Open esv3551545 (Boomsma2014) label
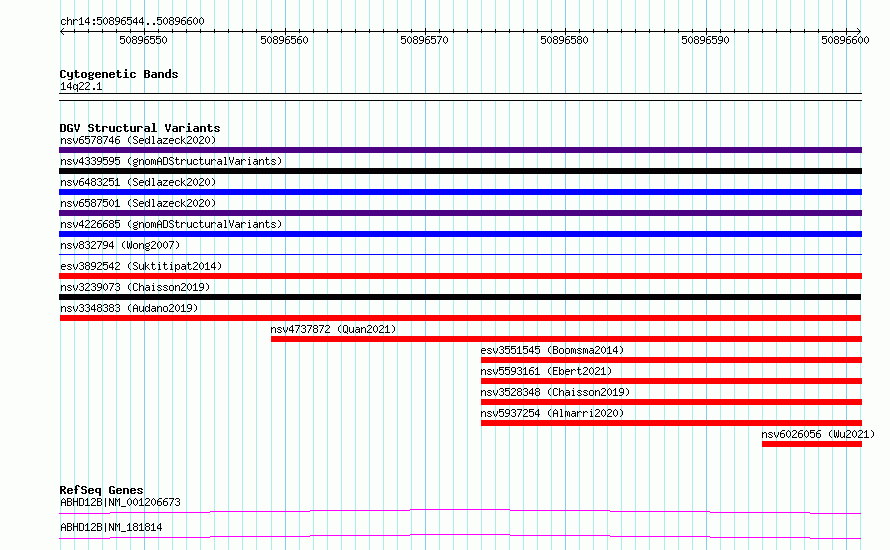This screenshot has width=890, height=550. point(552,350)
